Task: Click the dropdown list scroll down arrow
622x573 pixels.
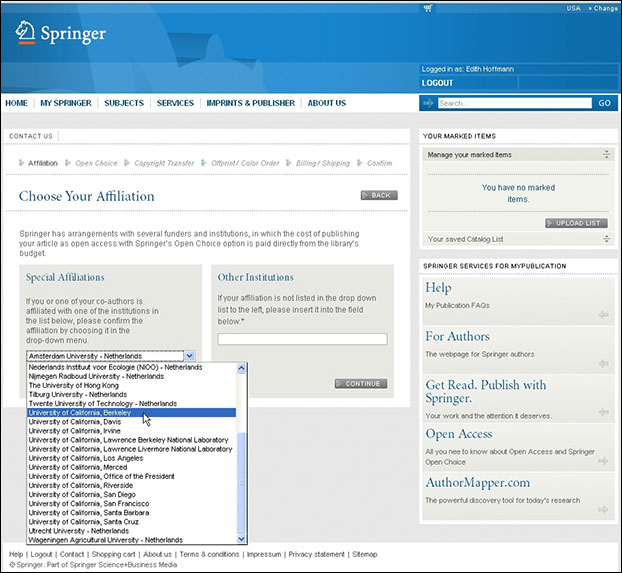Action: click(x=241, y=539)
